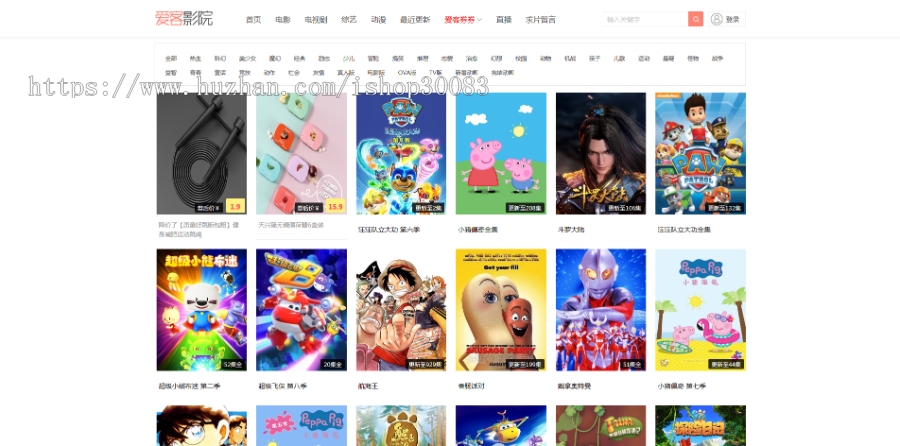
Task: Click the 超级小熊布迷 第二季 title text
Action: [189, 386]
